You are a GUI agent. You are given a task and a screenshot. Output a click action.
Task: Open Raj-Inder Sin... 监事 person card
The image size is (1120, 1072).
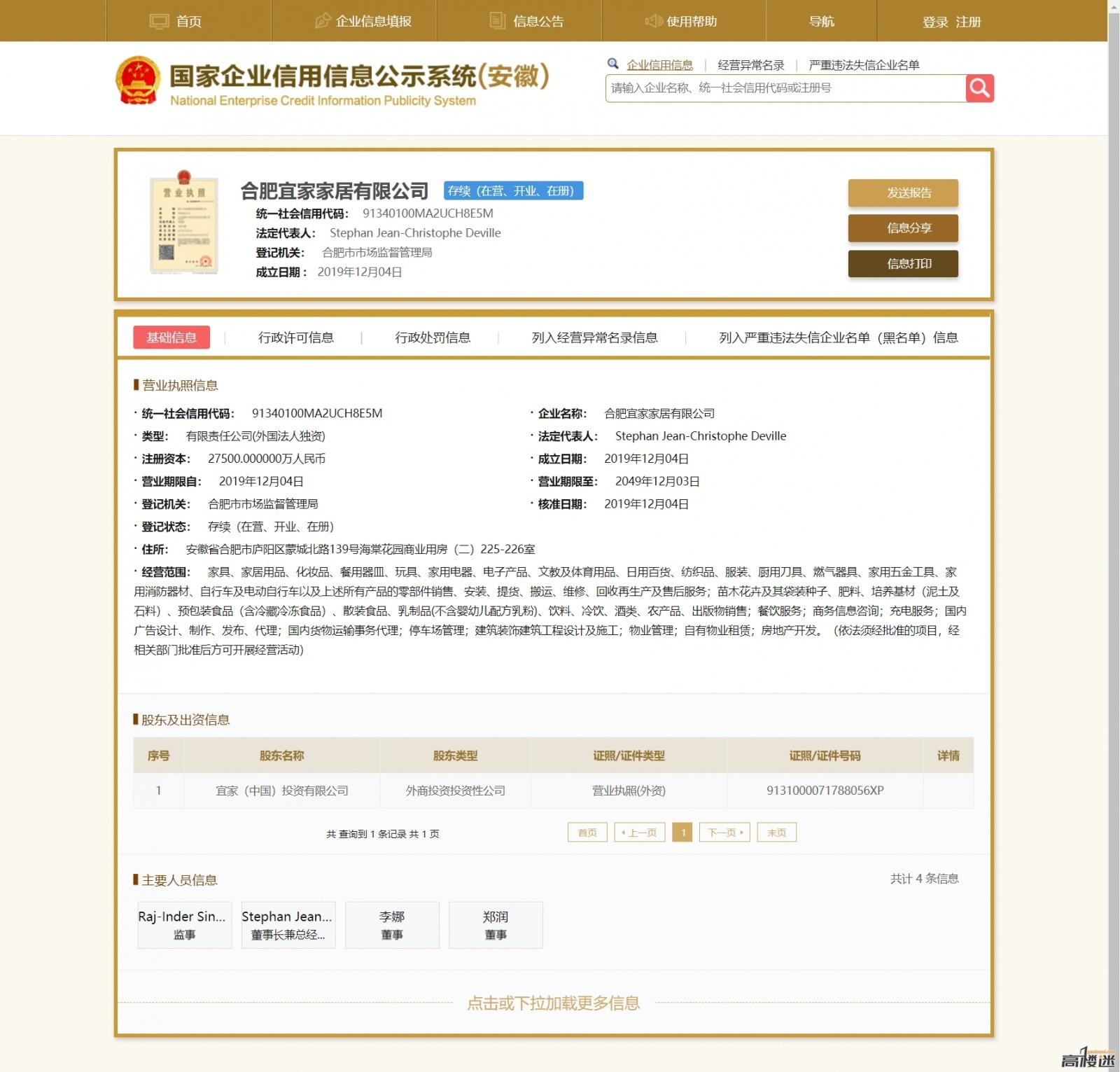coord(185,925)
